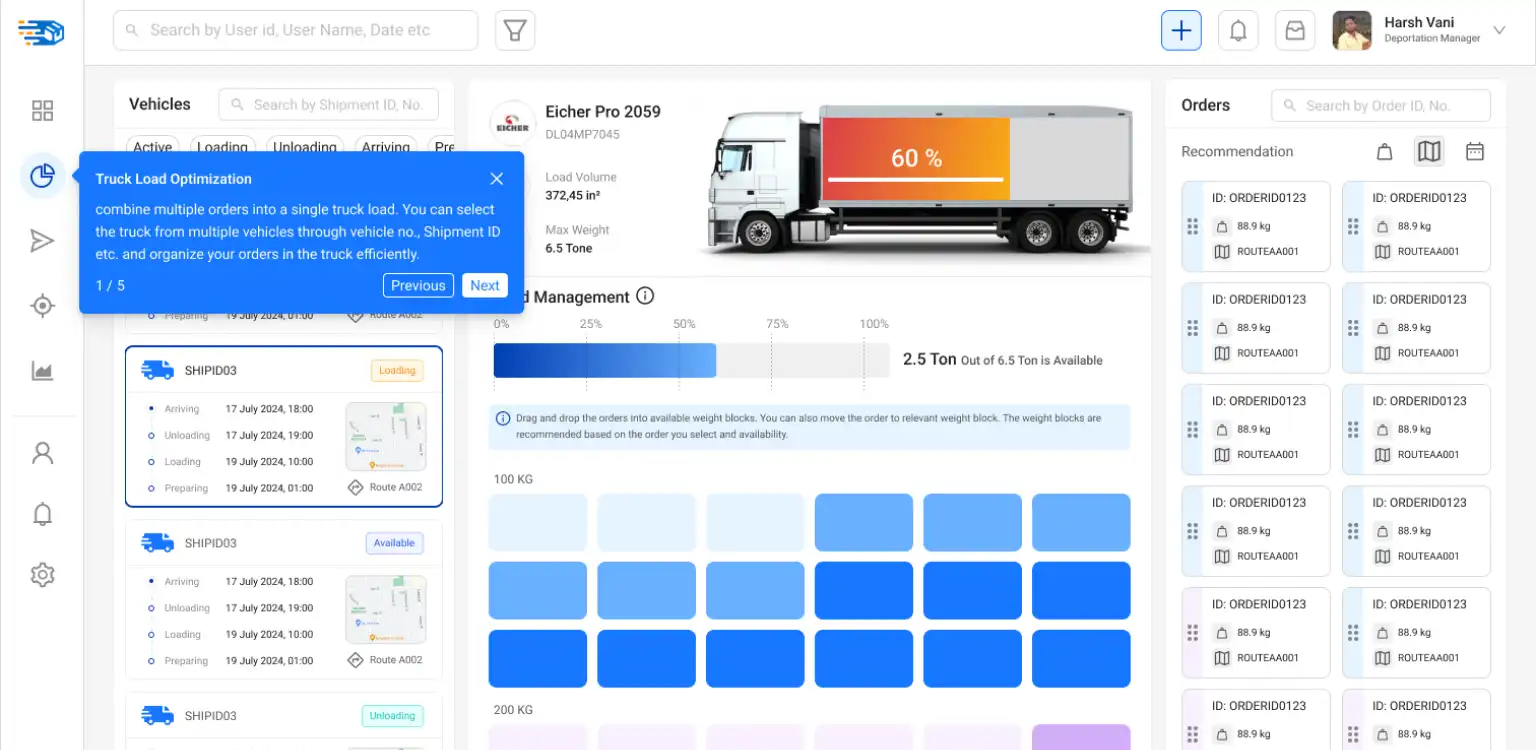Click the Eicher Pro 2059 vehicle name
Image resolution: width=1536 pixels, height=750 pixels.
click(x=603, y=112)
